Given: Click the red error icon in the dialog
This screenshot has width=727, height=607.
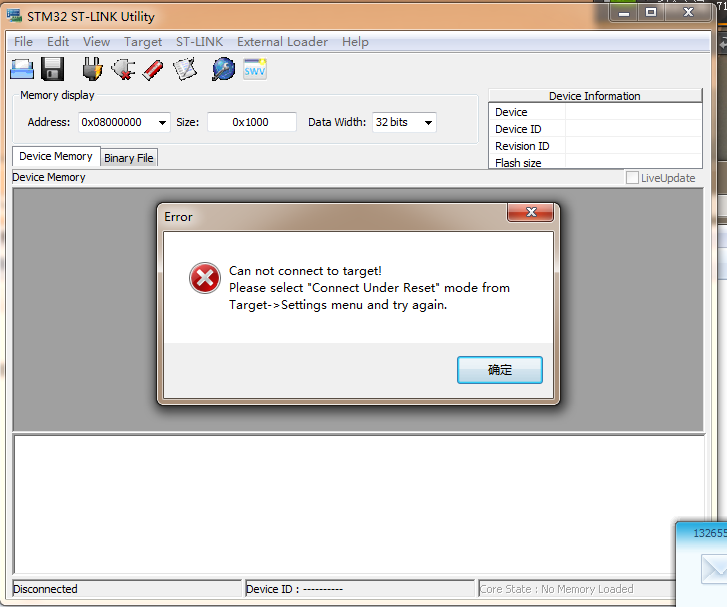Looking at the screenshot, I should [x=204, y=278].
